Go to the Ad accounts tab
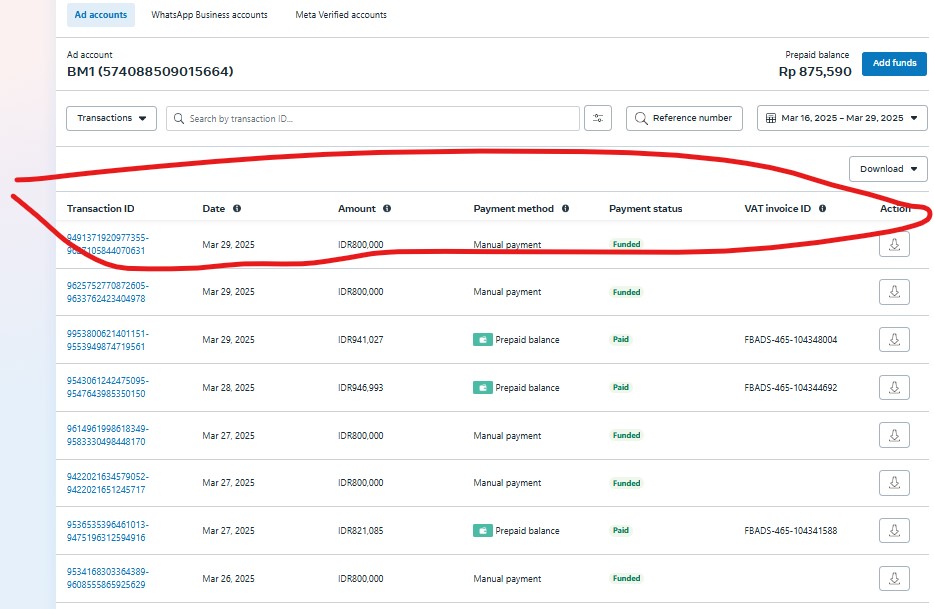The height and width of the screenshot is (609, 934). point(101,15)
